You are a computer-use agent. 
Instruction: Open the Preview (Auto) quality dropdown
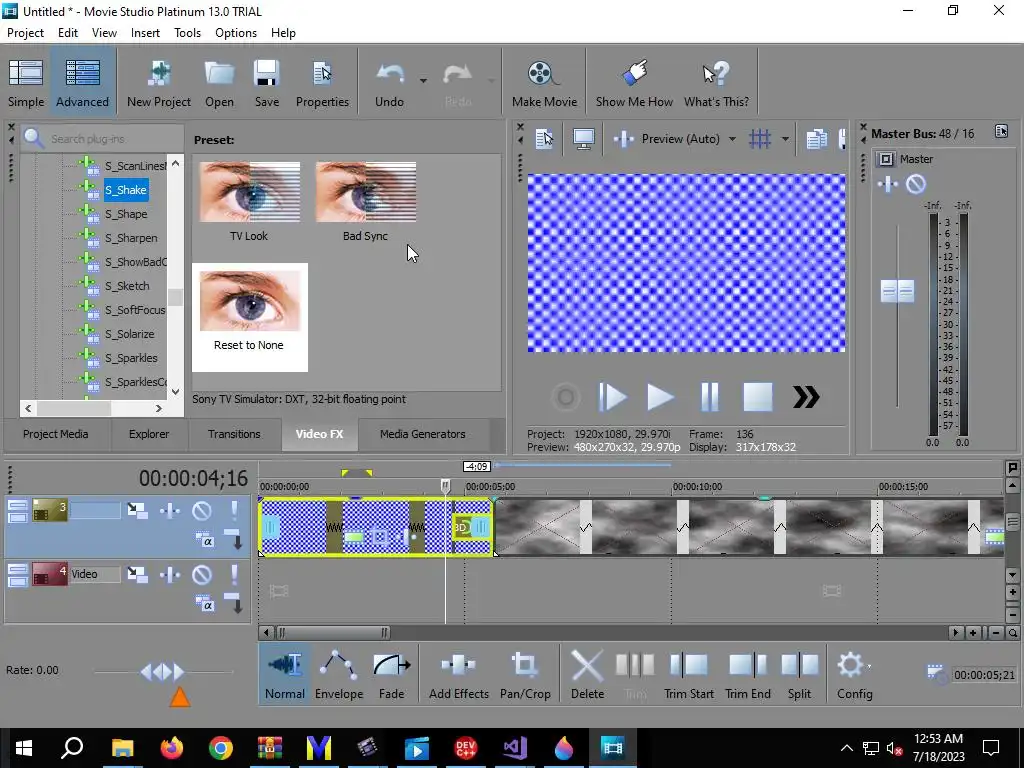click(732, 138)
